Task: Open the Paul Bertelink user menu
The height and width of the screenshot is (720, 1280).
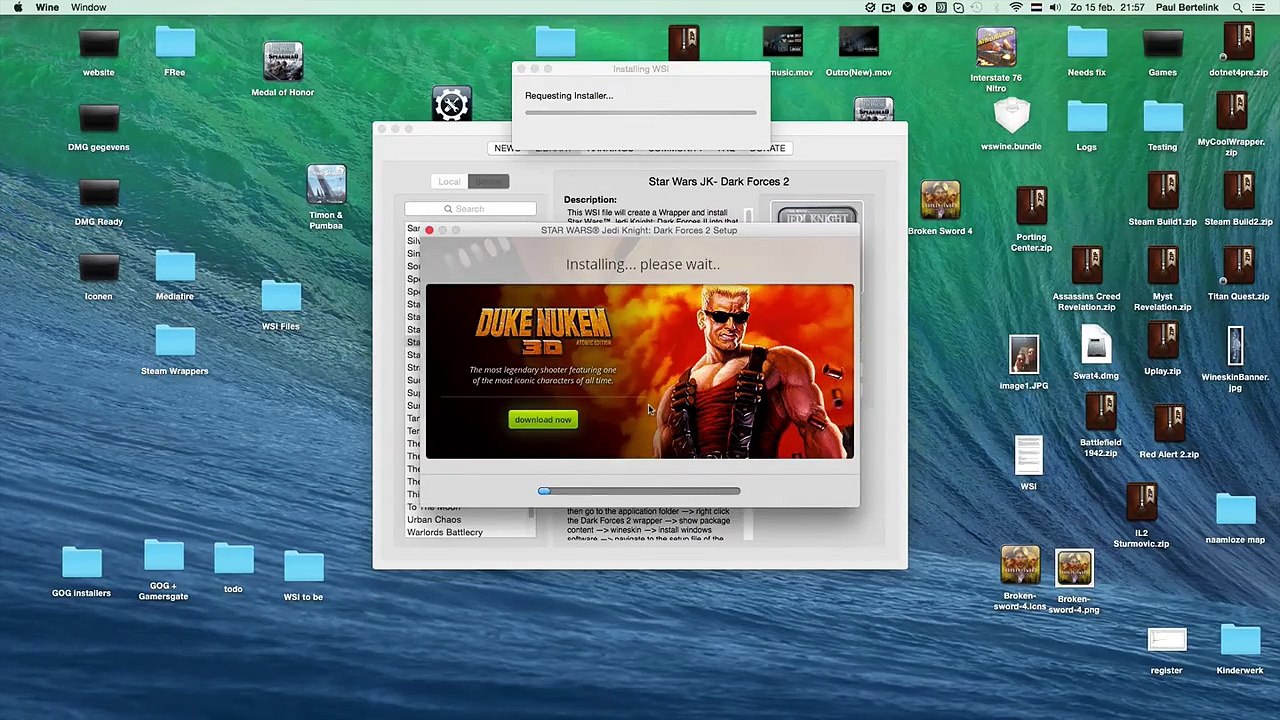Action: point(1186,8)
